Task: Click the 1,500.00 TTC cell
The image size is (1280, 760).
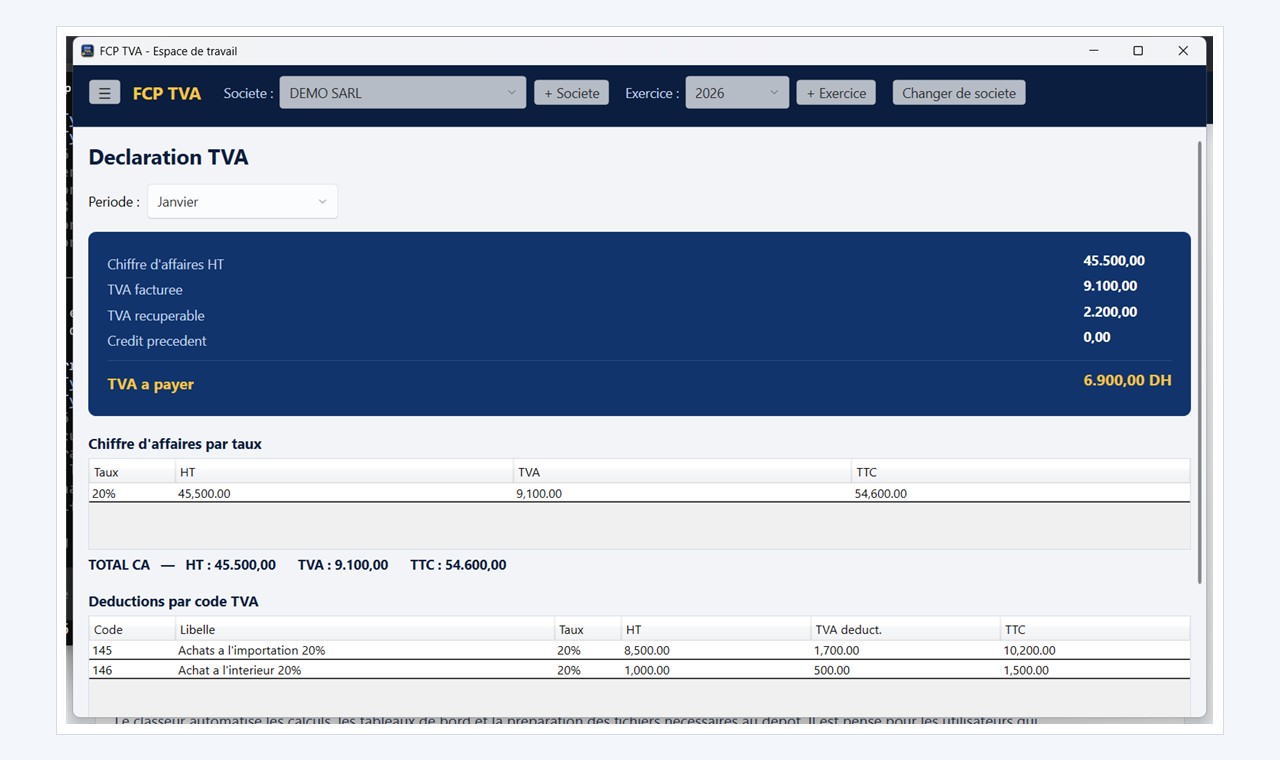Action: [1094, 670]
